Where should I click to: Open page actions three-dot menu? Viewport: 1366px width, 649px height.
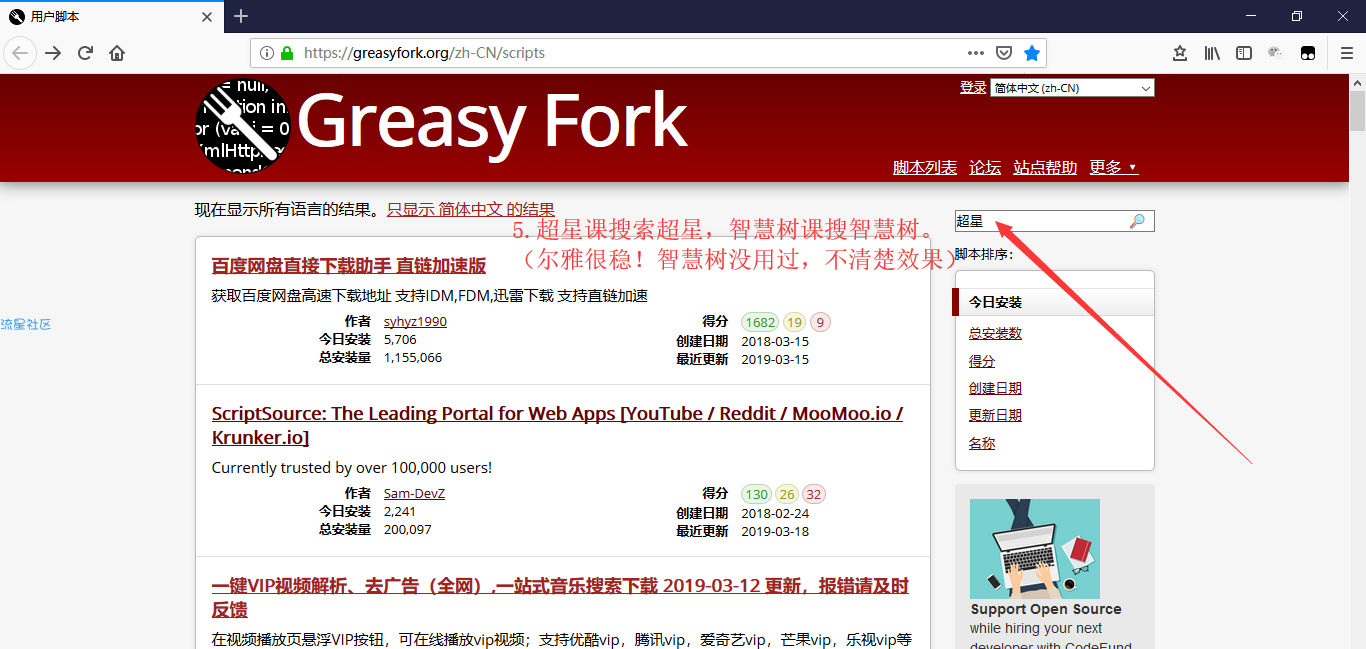(x=976, y=53)
